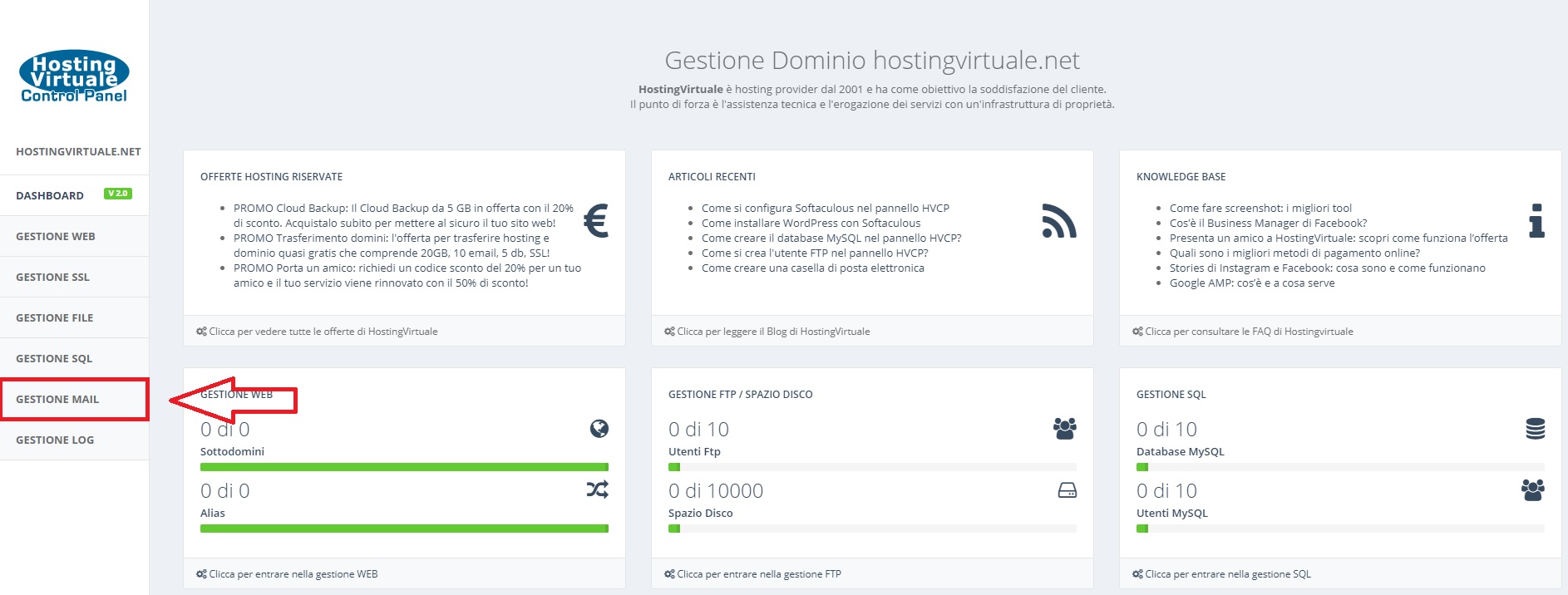Image resolution: width=1568 pixels, height=595 pixels.
Task: Click the hard drive icon beside Spazio Disco
Action: point(1068,490)
